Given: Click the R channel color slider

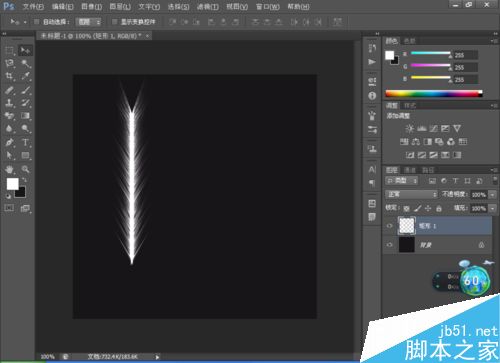Looking at the screenshot, I should [431, 53].
